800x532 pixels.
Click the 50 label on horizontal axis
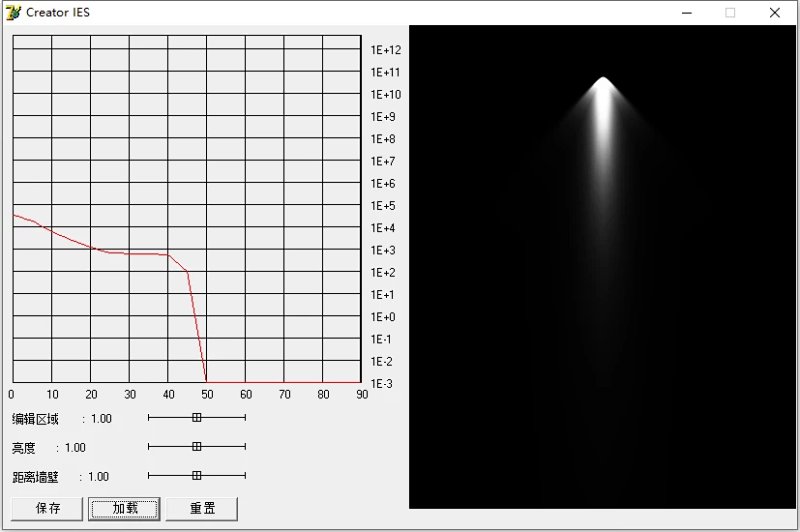tap(207, 394)
